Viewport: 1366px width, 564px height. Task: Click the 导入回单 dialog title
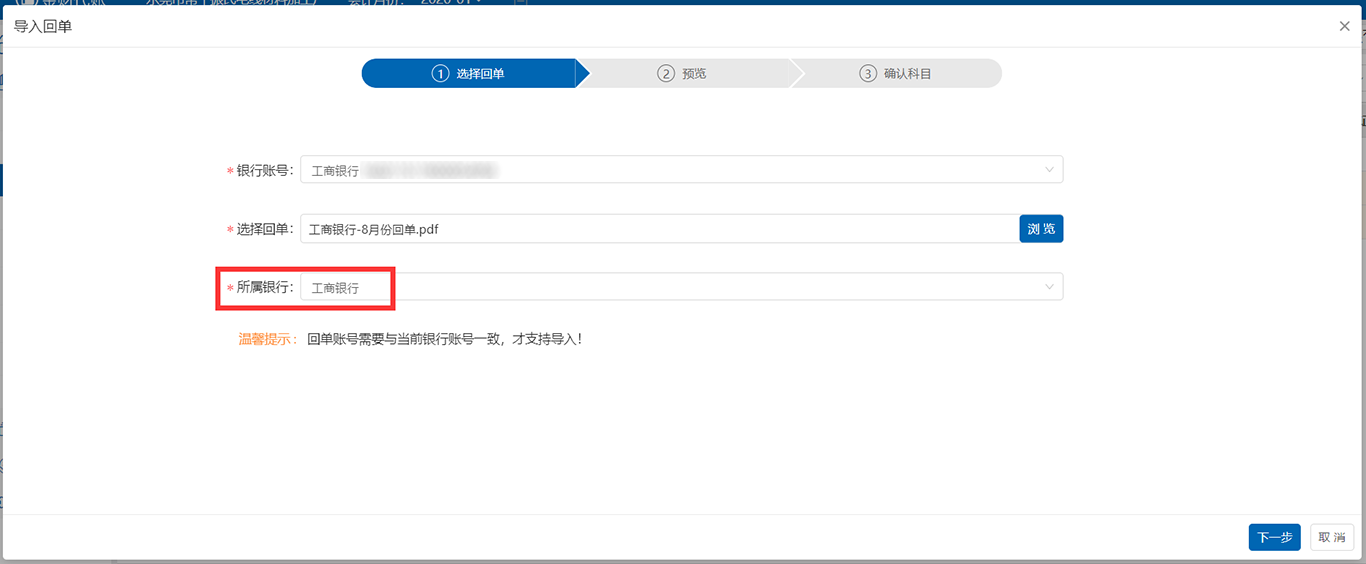coord(43,26)
